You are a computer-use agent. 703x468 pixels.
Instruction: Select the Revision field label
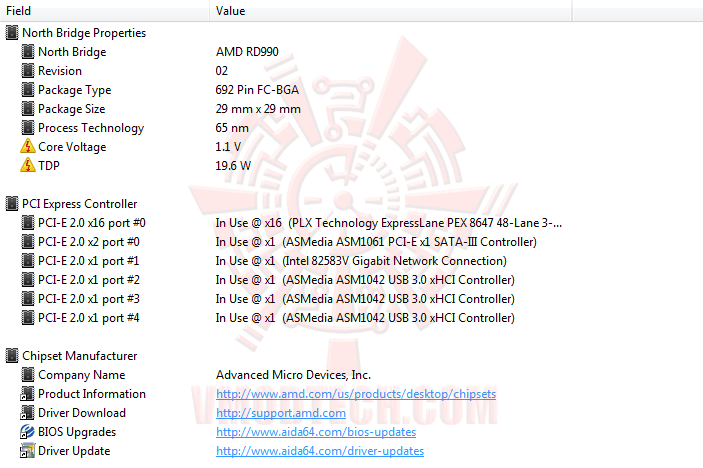[60, 70]
